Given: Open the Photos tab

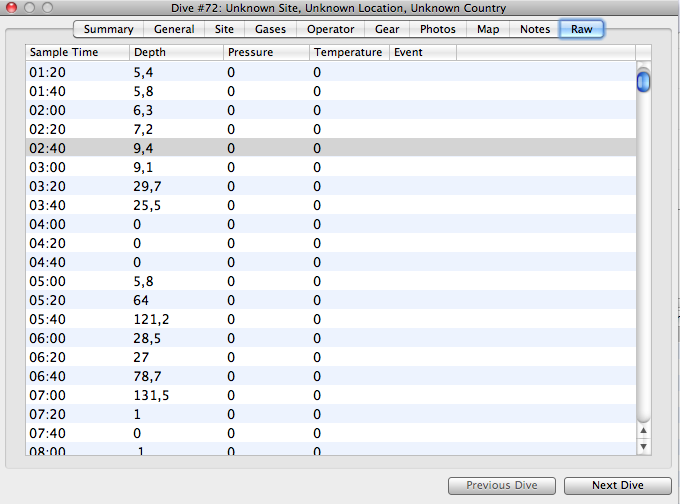Looking at the screenshot, I should pos(438,29).
